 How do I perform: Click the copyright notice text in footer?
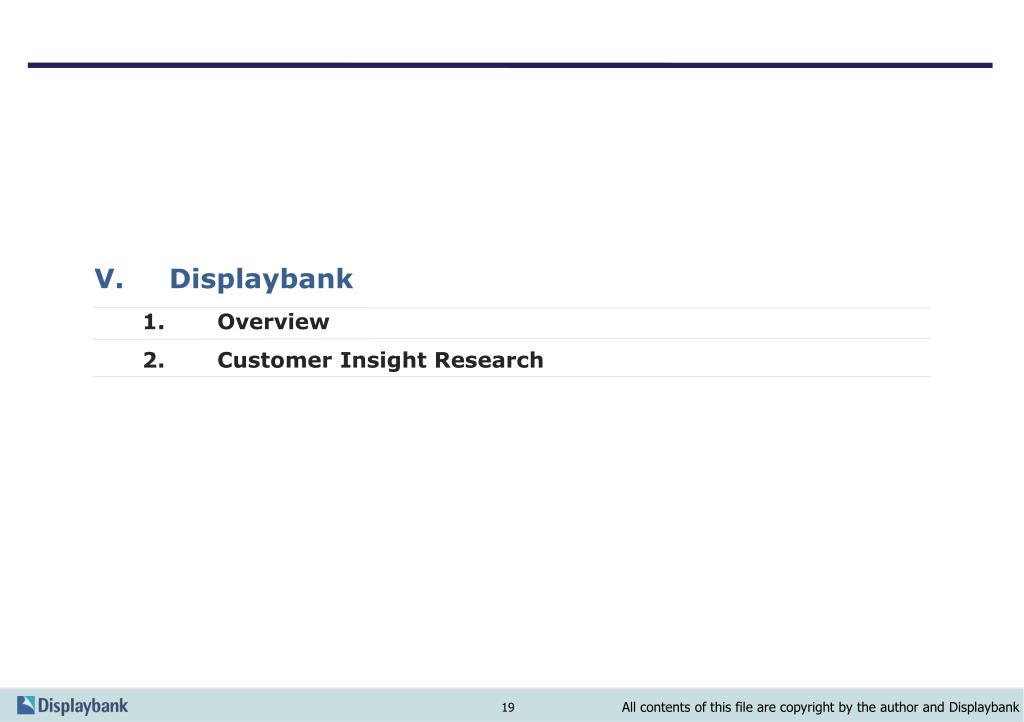tap(820, 707)
